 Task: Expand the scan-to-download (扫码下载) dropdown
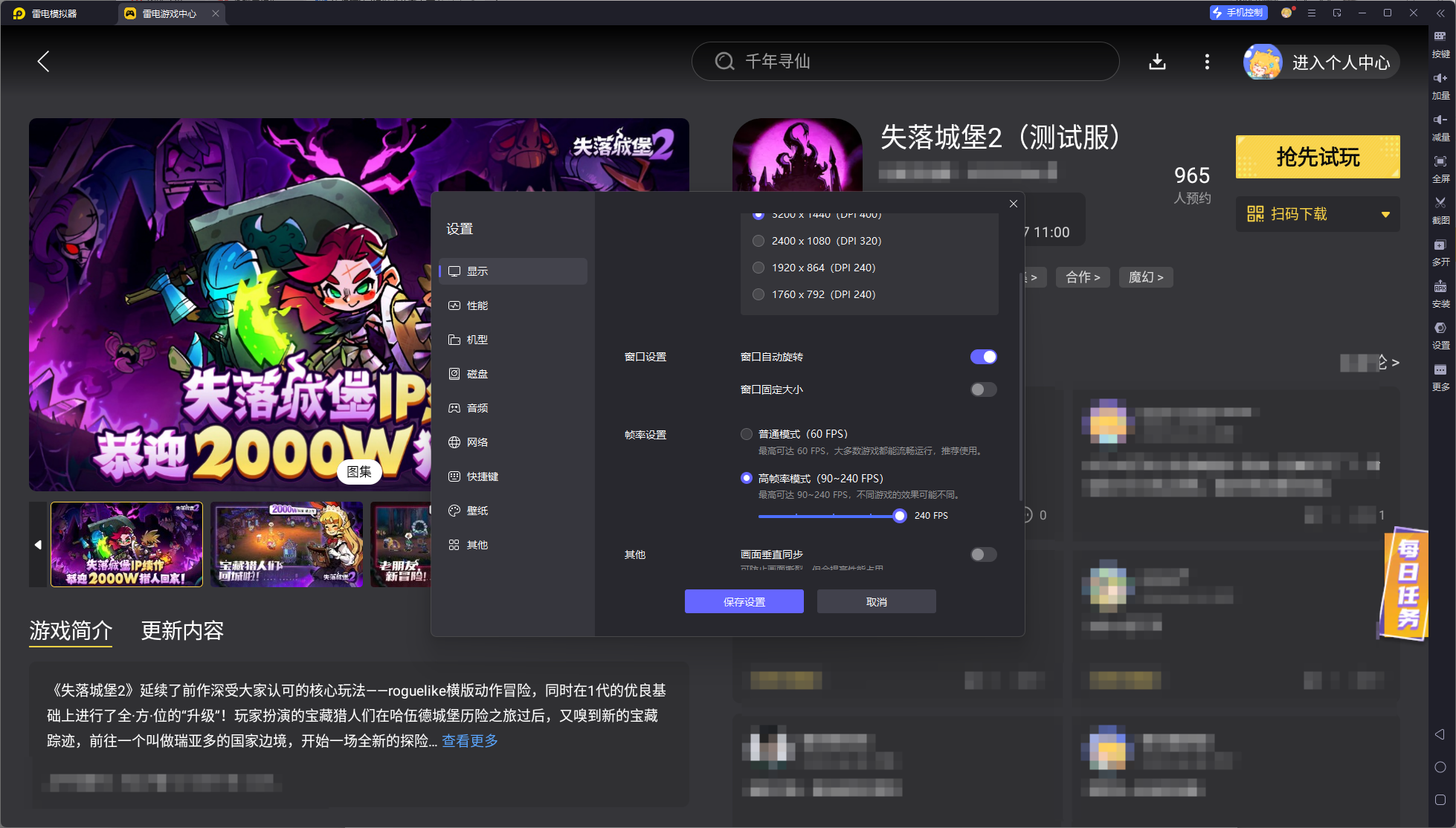[x=1385, y=215]
